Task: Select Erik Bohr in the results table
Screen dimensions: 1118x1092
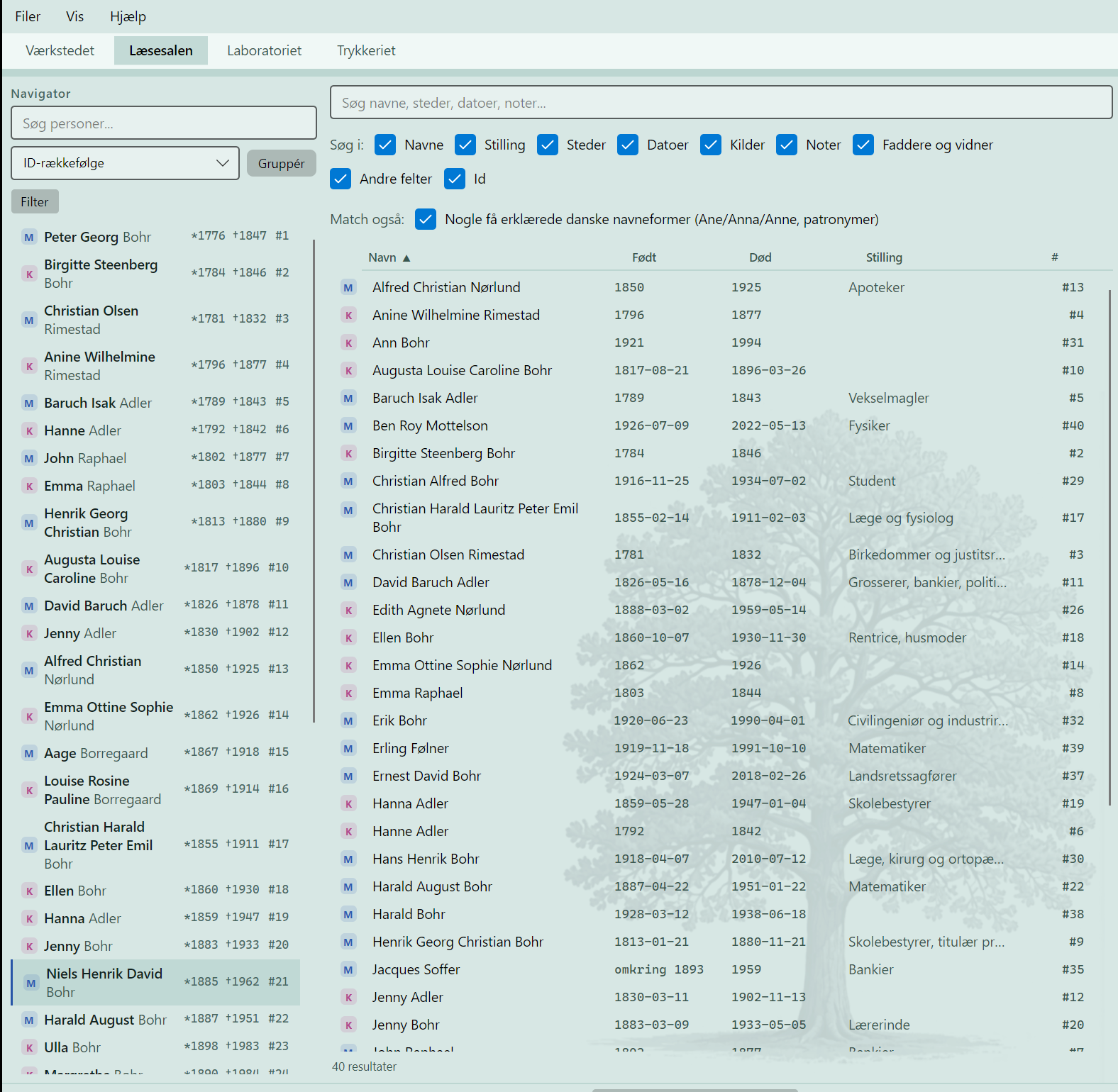Action: [x=721, y=721]
